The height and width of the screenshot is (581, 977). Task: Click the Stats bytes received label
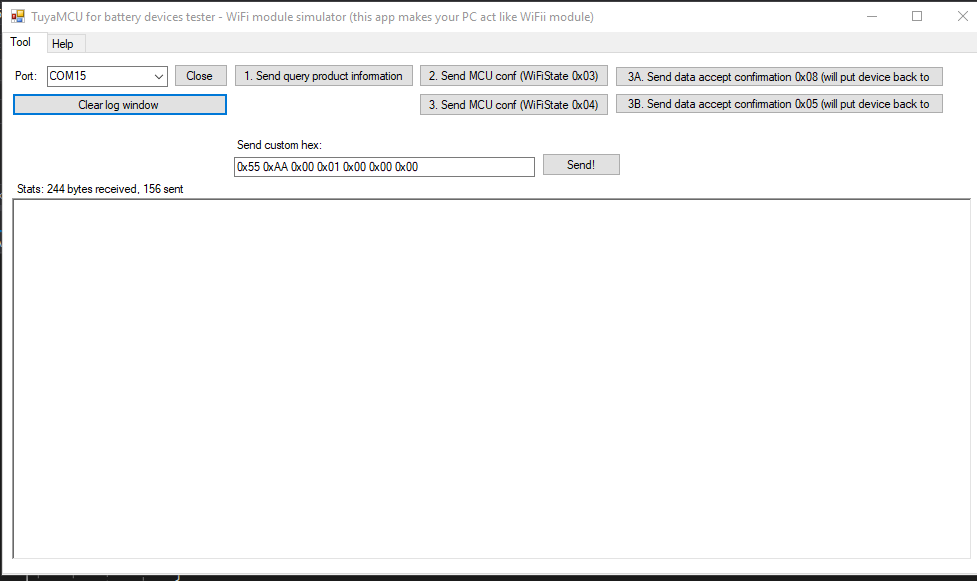click(100, 189)
